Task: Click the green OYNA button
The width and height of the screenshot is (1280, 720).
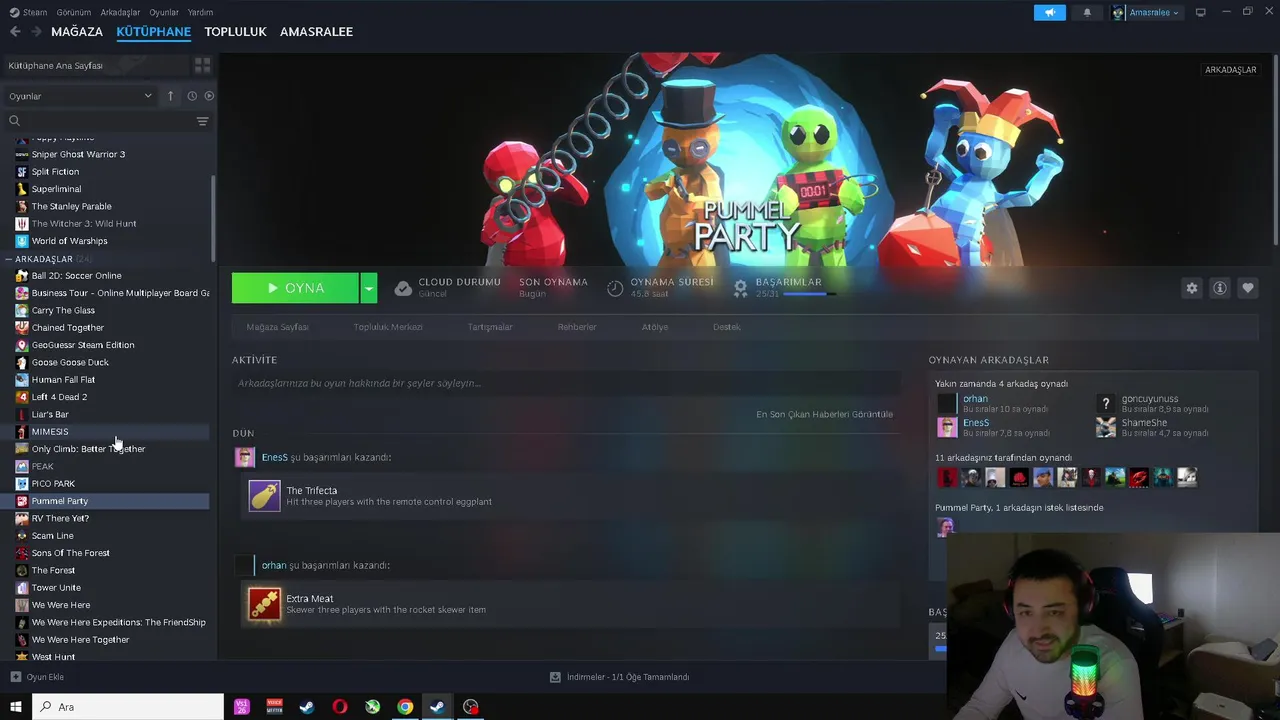Action: pos(295,288)
